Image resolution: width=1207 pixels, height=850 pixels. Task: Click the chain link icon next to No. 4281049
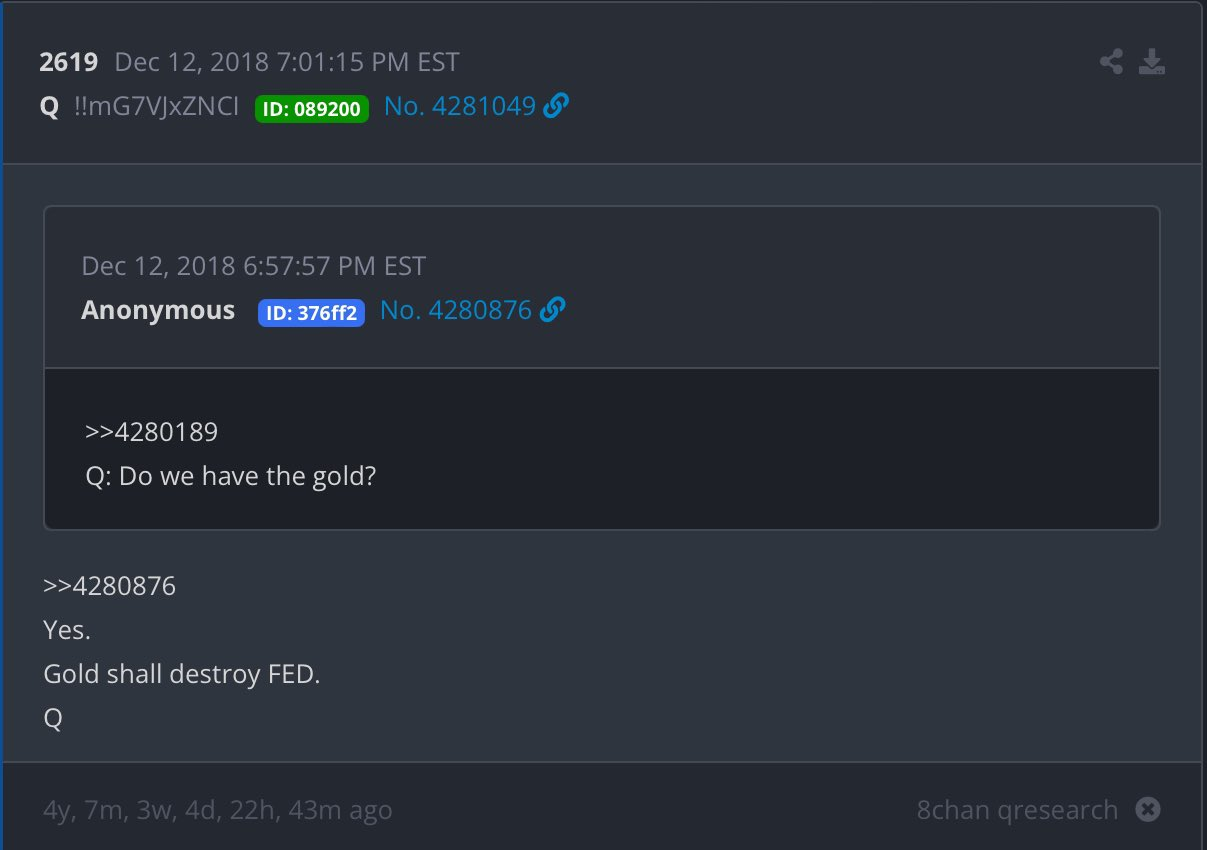(557, 104)
